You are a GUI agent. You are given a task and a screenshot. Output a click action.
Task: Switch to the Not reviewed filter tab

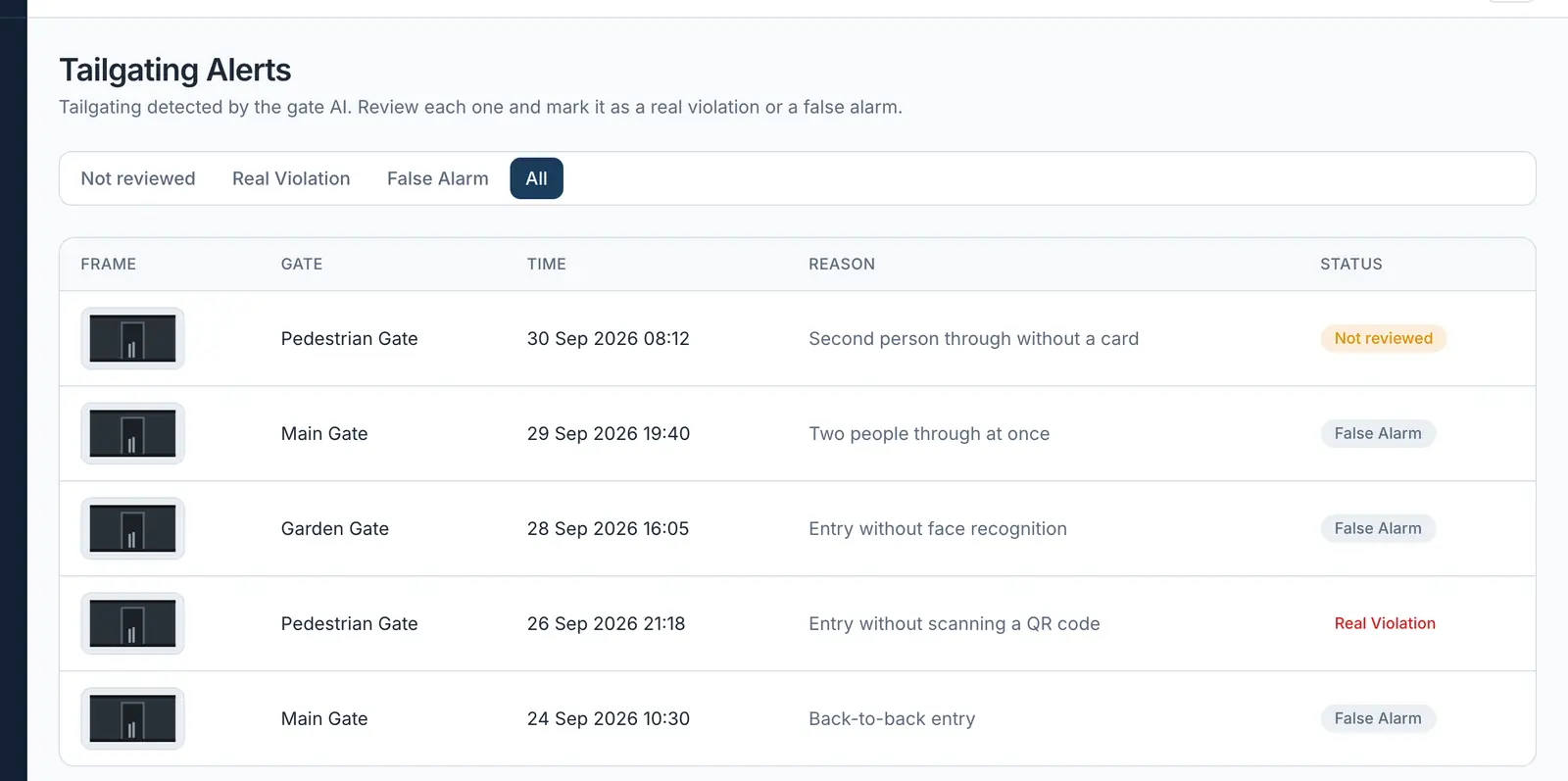[x=138, y=178]
